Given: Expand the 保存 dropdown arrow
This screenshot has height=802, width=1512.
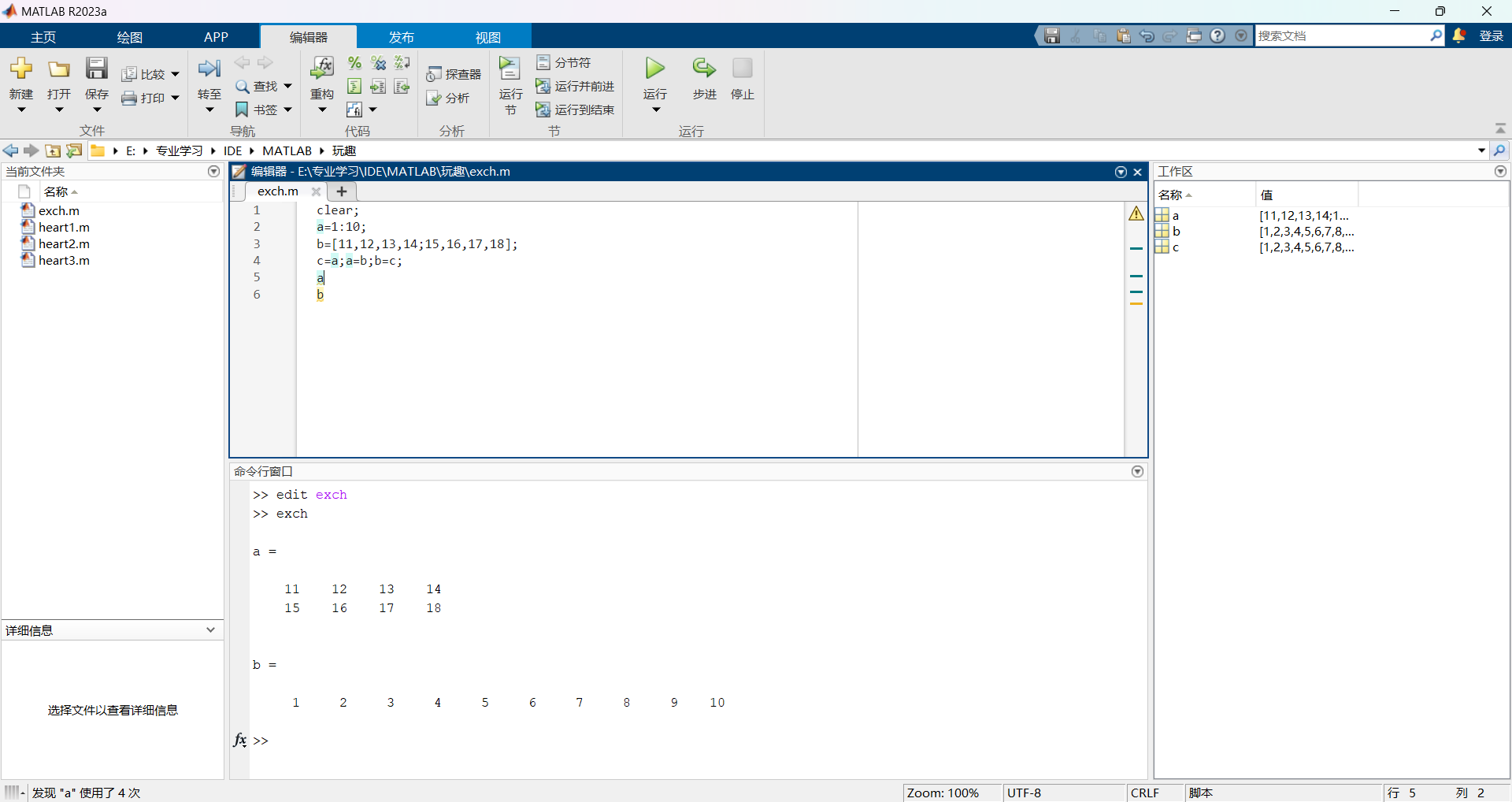Looking at the screenshot, I should pyautogui.click(x=97, y=110).
